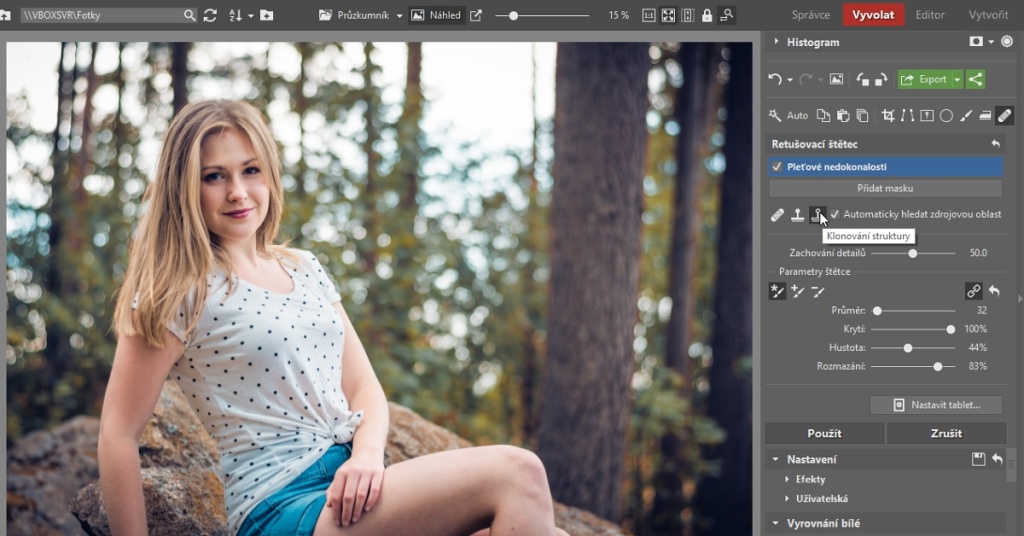
Task: Expand the Histogram panel
Action: [x=776, y=42]
